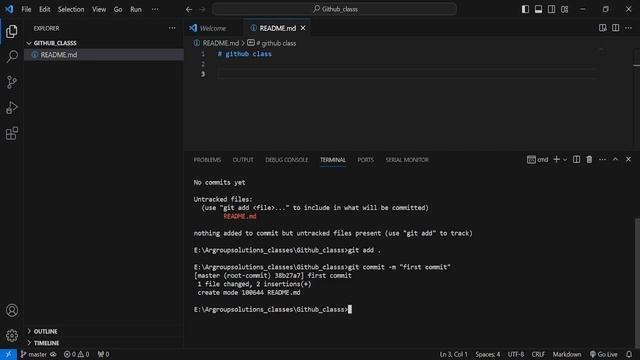The width and height of the screenshot is (640, 360).
Task: Click Ln 3, Col 1 status entry
Action: coord(453,354)
